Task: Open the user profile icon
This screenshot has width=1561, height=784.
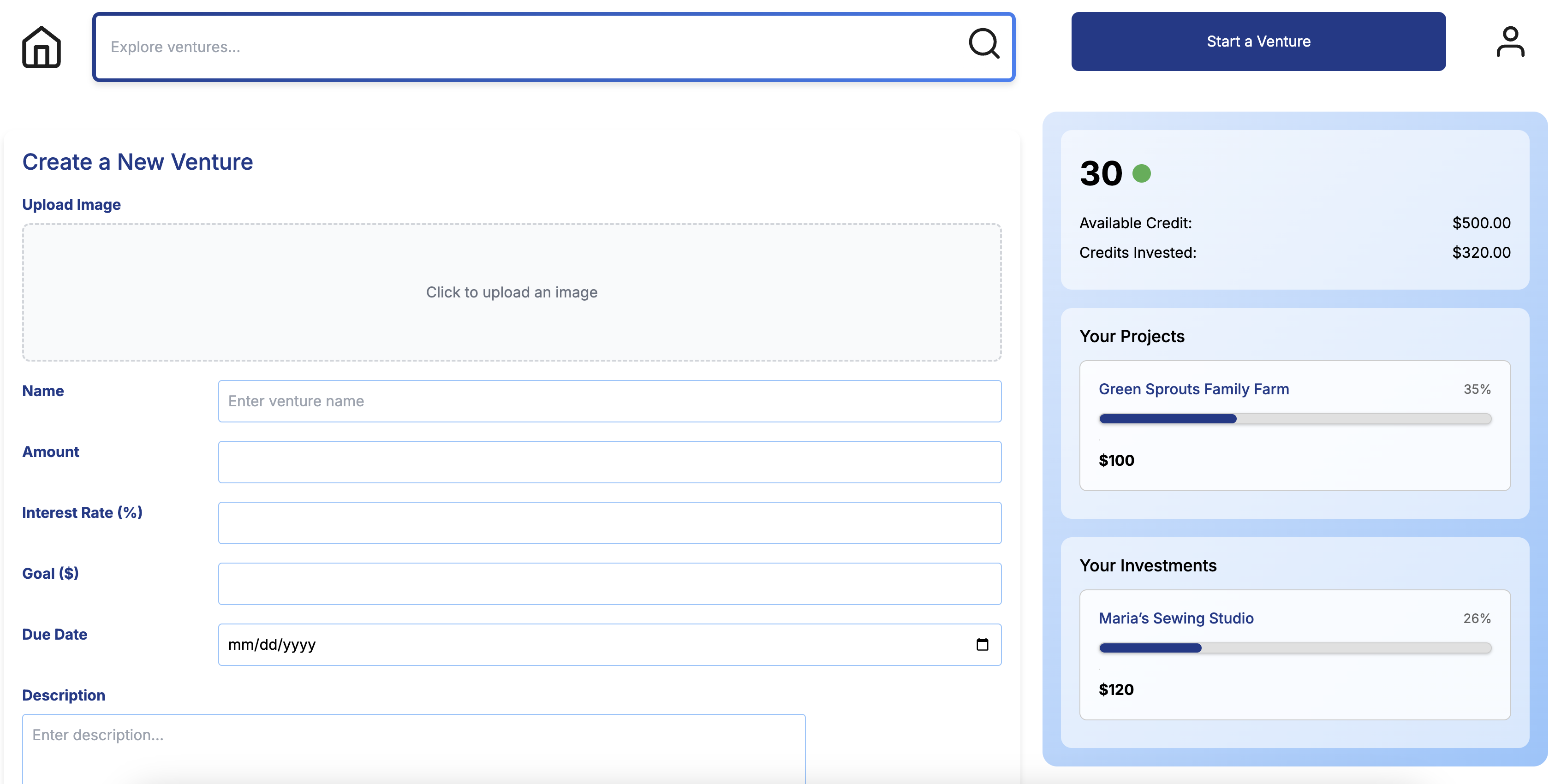Action: coord(1509,42)
